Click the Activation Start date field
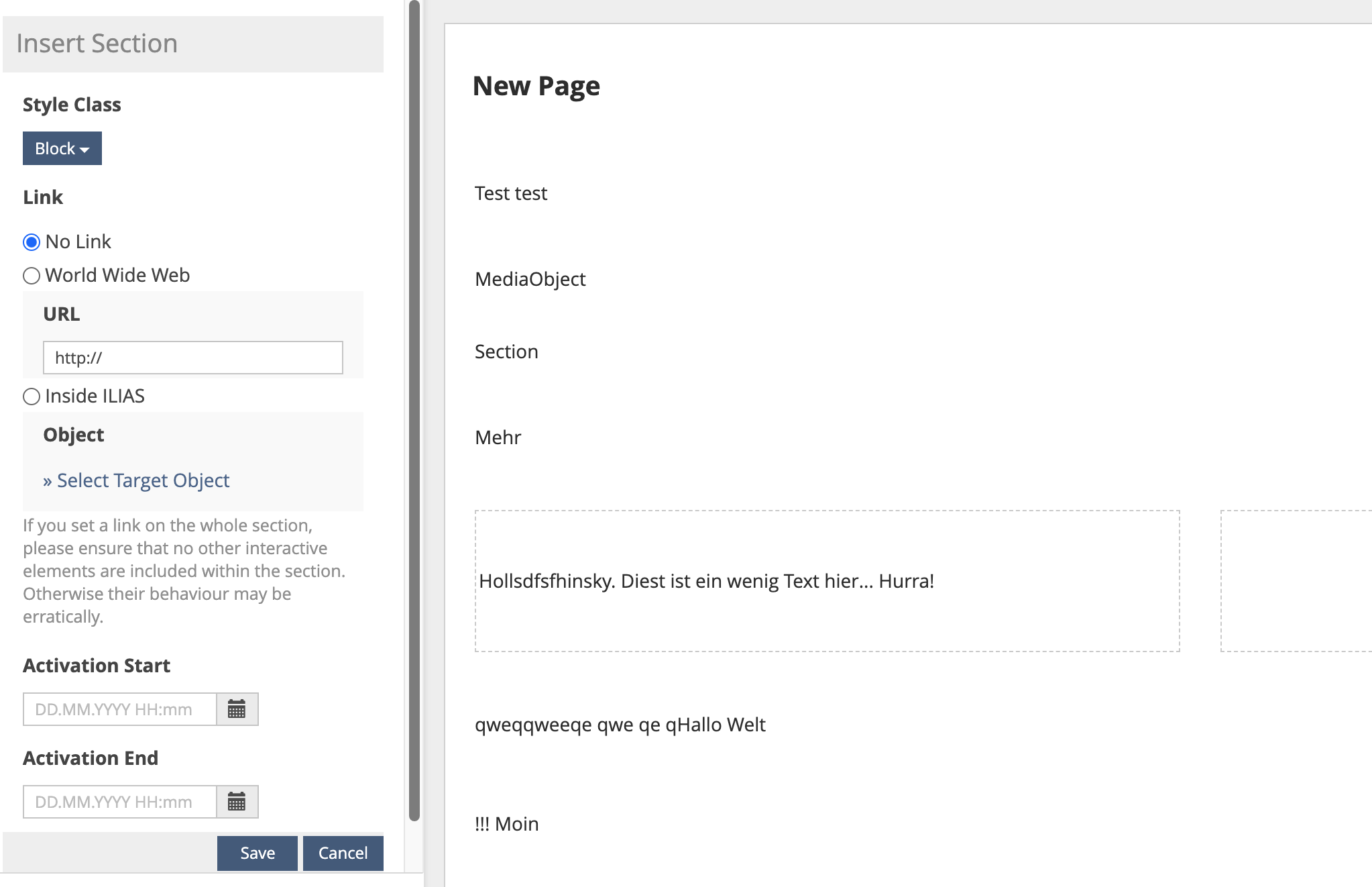Viewport: 1372px width, 887px height. (119, 709)
